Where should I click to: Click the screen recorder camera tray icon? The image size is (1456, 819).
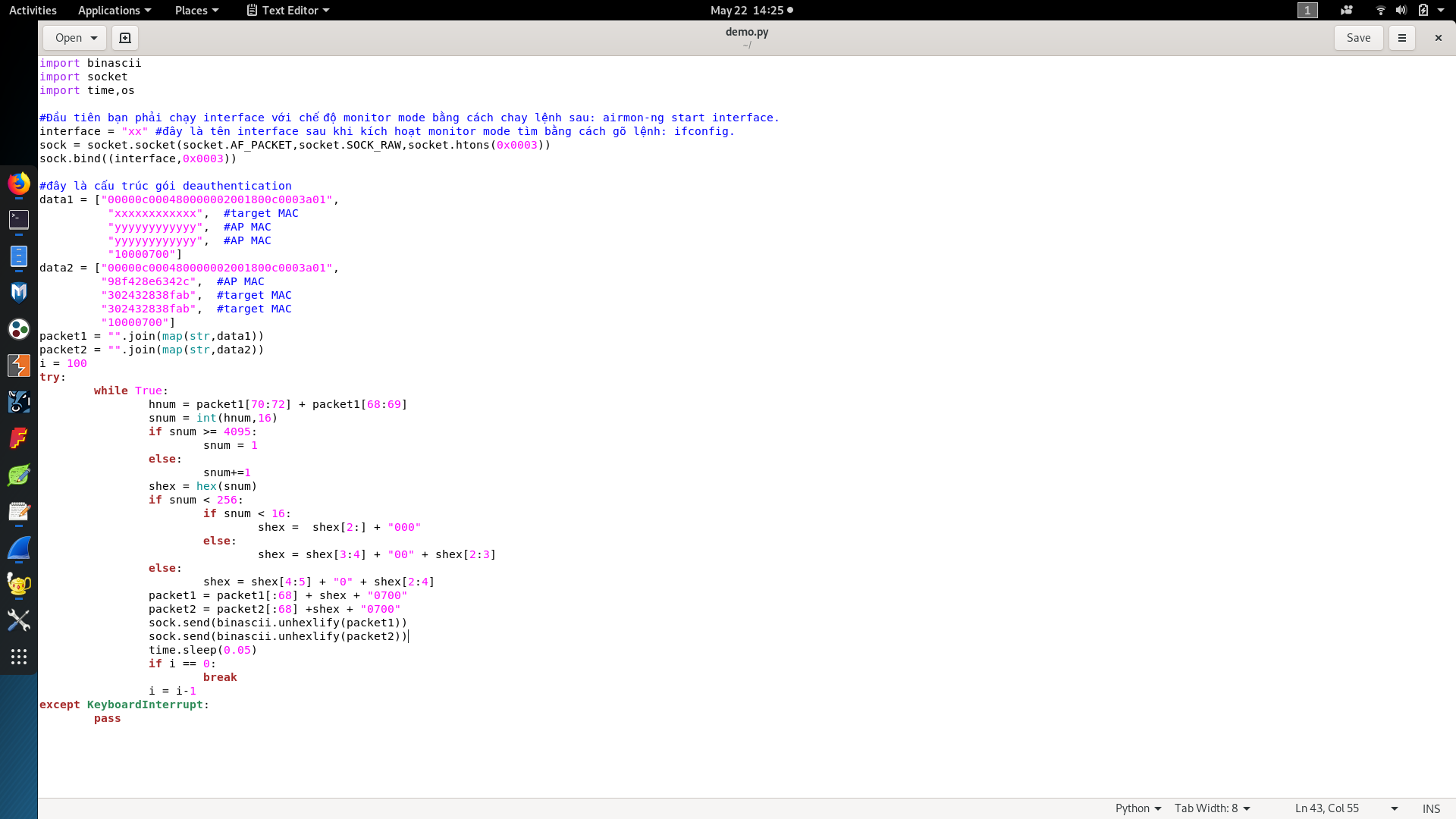tap(1347, 10)
